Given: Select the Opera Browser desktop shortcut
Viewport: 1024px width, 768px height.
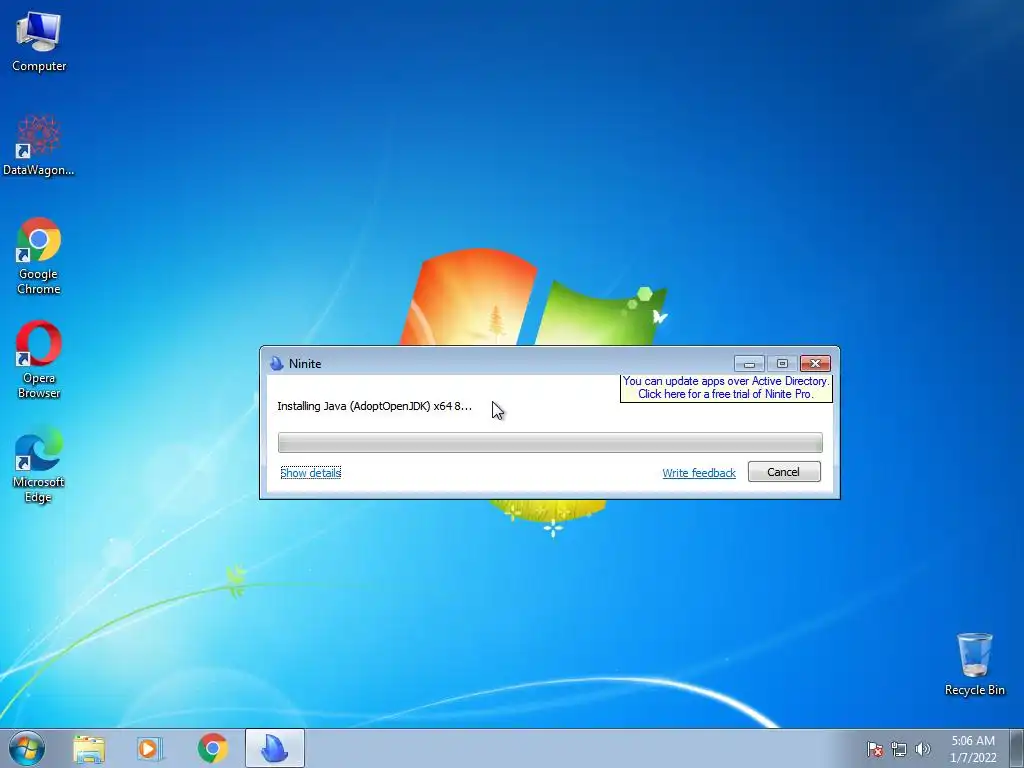Looking at the screenshot, I should [39, 360].
